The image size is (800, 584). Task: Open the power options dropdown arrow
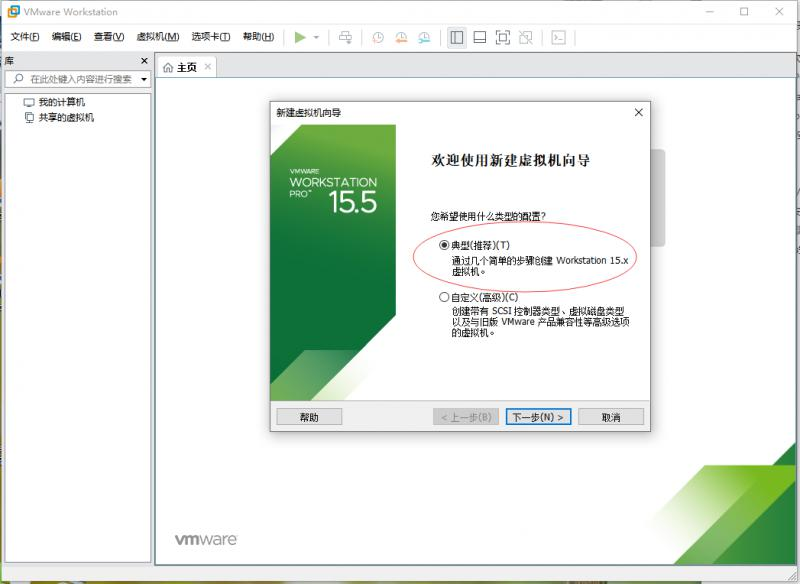coord(316,37)
